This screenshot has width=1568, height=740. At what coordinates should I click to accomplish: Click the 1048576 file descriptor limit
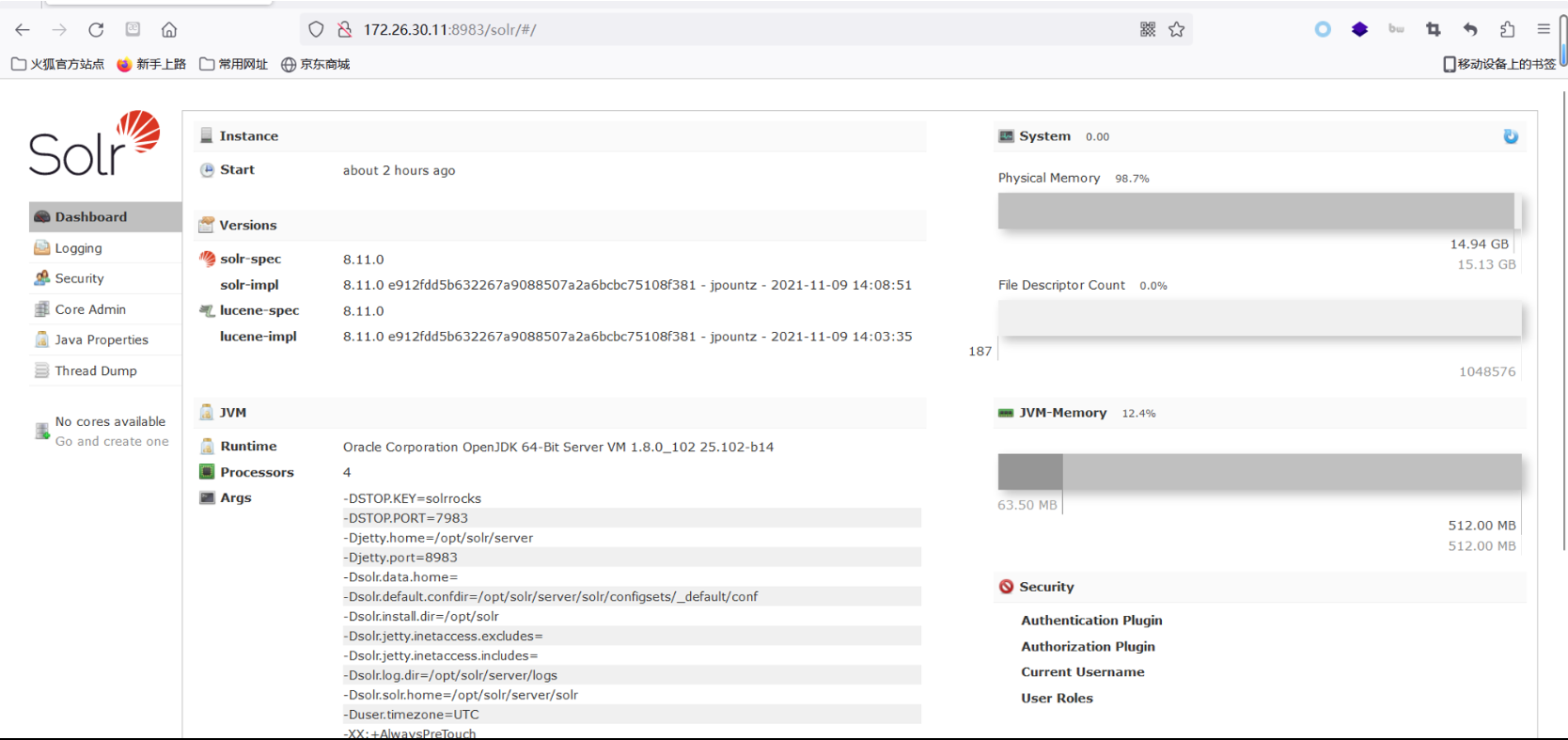pyautogui.click(x=1487, y=371)
